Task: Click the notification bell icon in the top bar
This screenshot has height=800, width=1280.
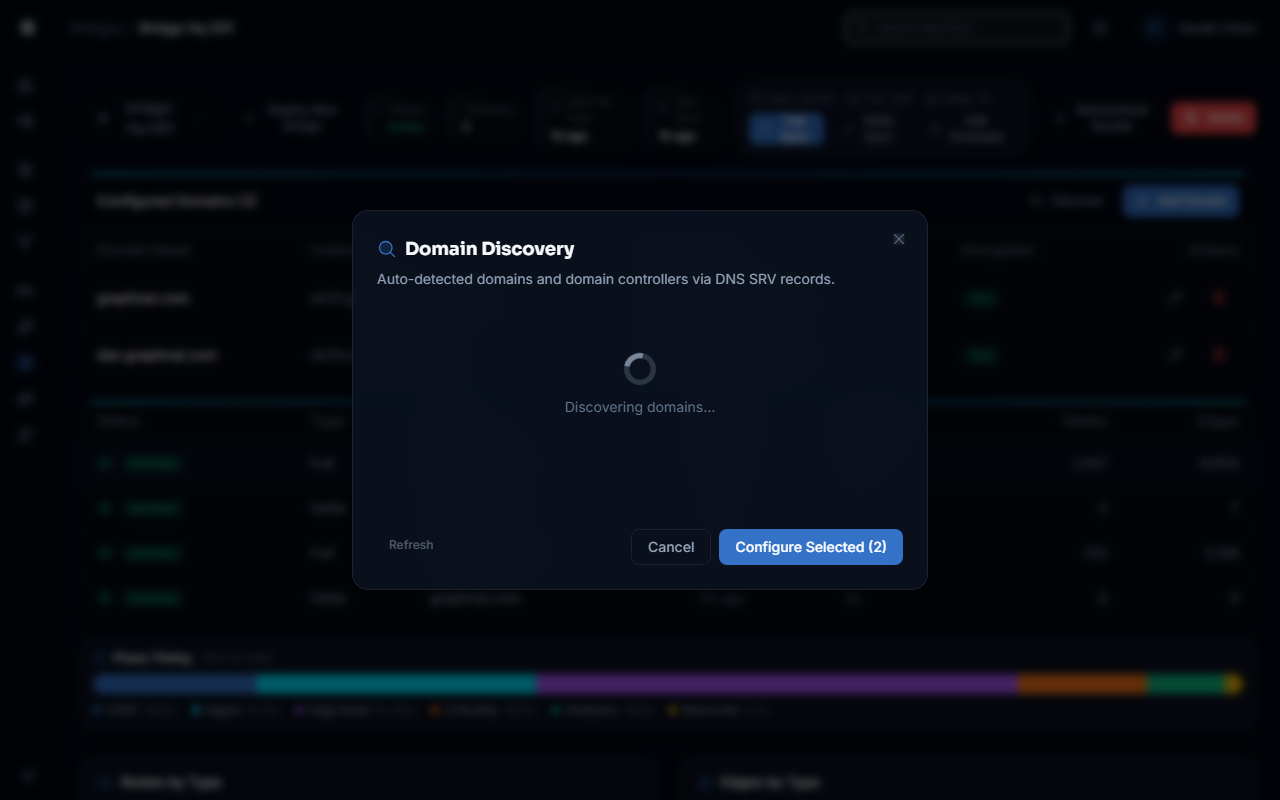Action: (x=1100, y=28)
